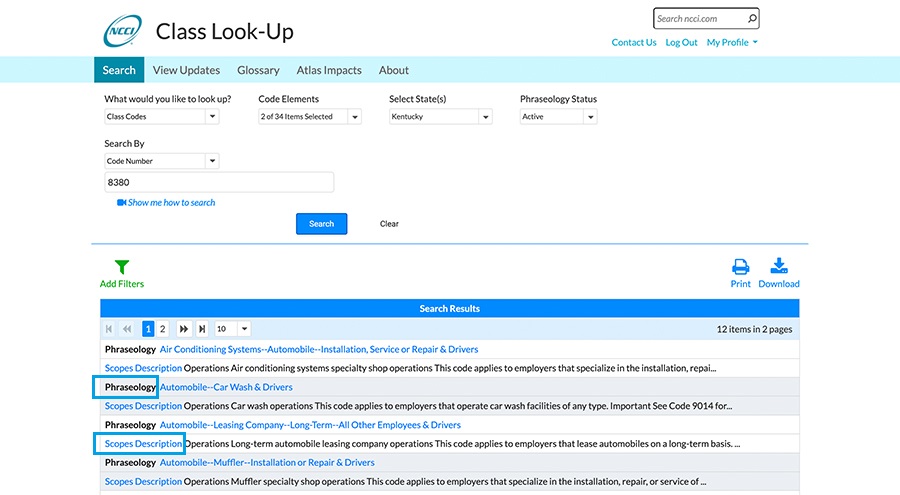Click the Log Out link
This screenshot has width=900, height=495.
681,42
